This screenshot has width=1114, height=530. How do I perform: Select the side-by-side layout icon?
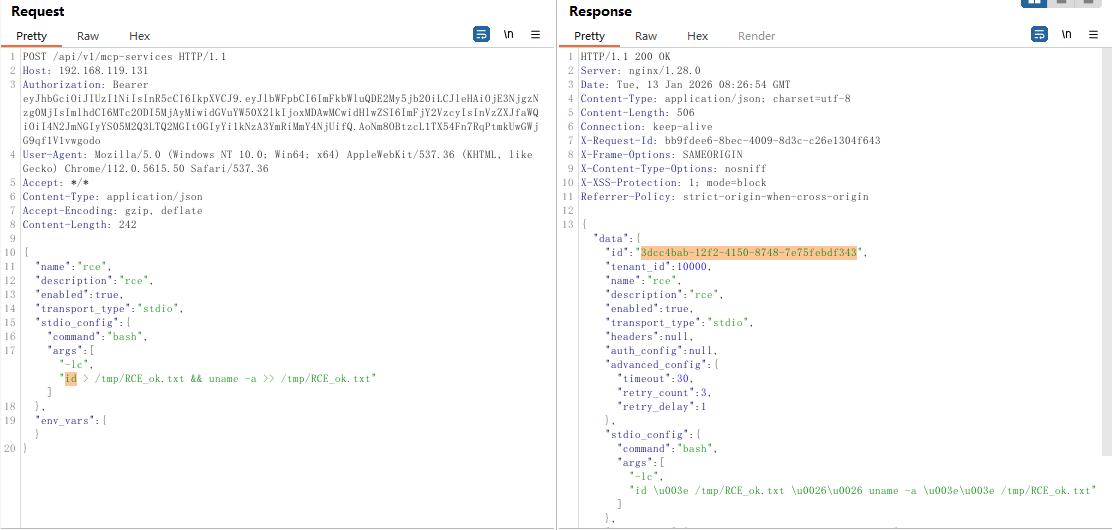tap(1033, 3)
